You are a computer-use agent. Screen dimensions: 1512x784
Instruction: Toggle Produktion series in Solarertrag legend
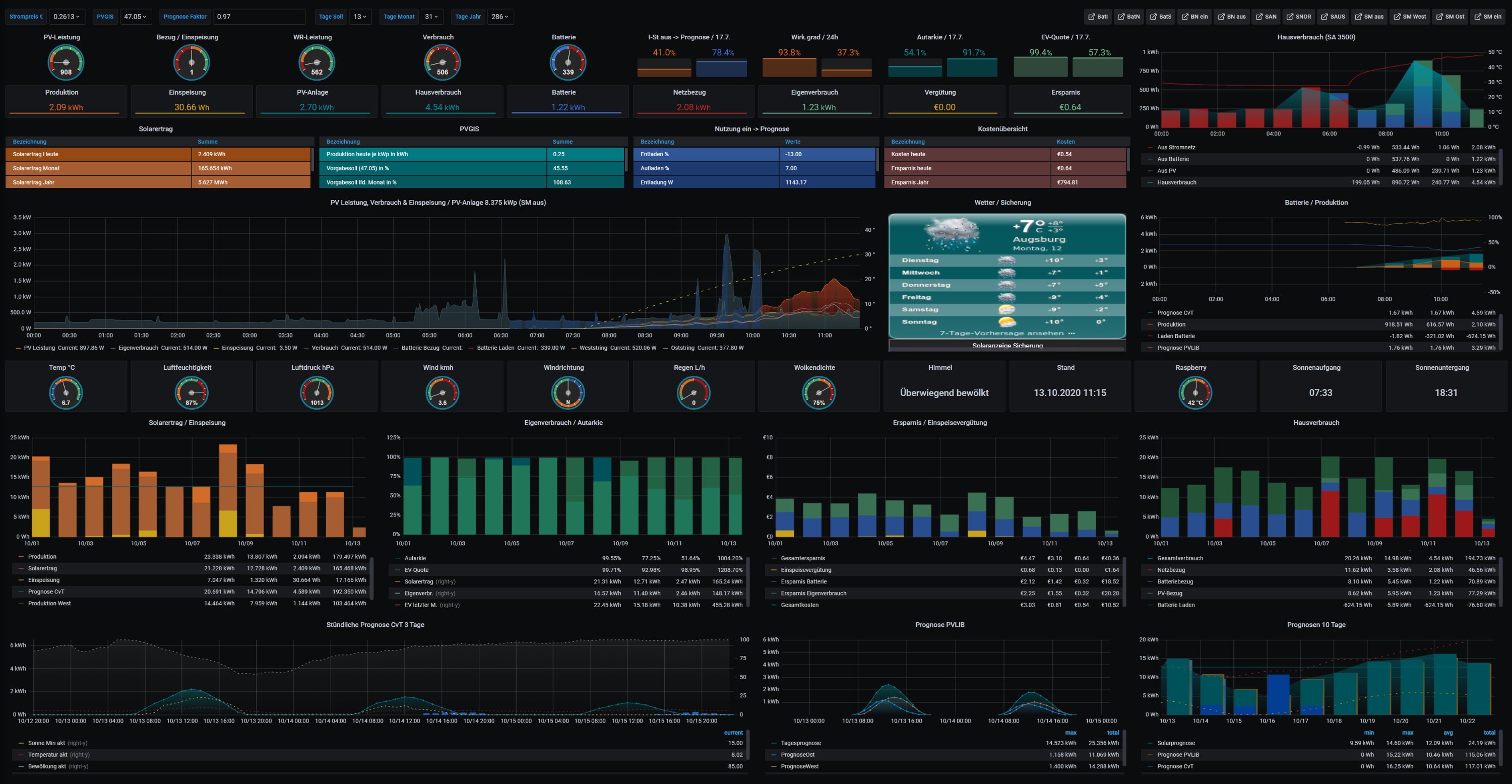tap(42, 556)
